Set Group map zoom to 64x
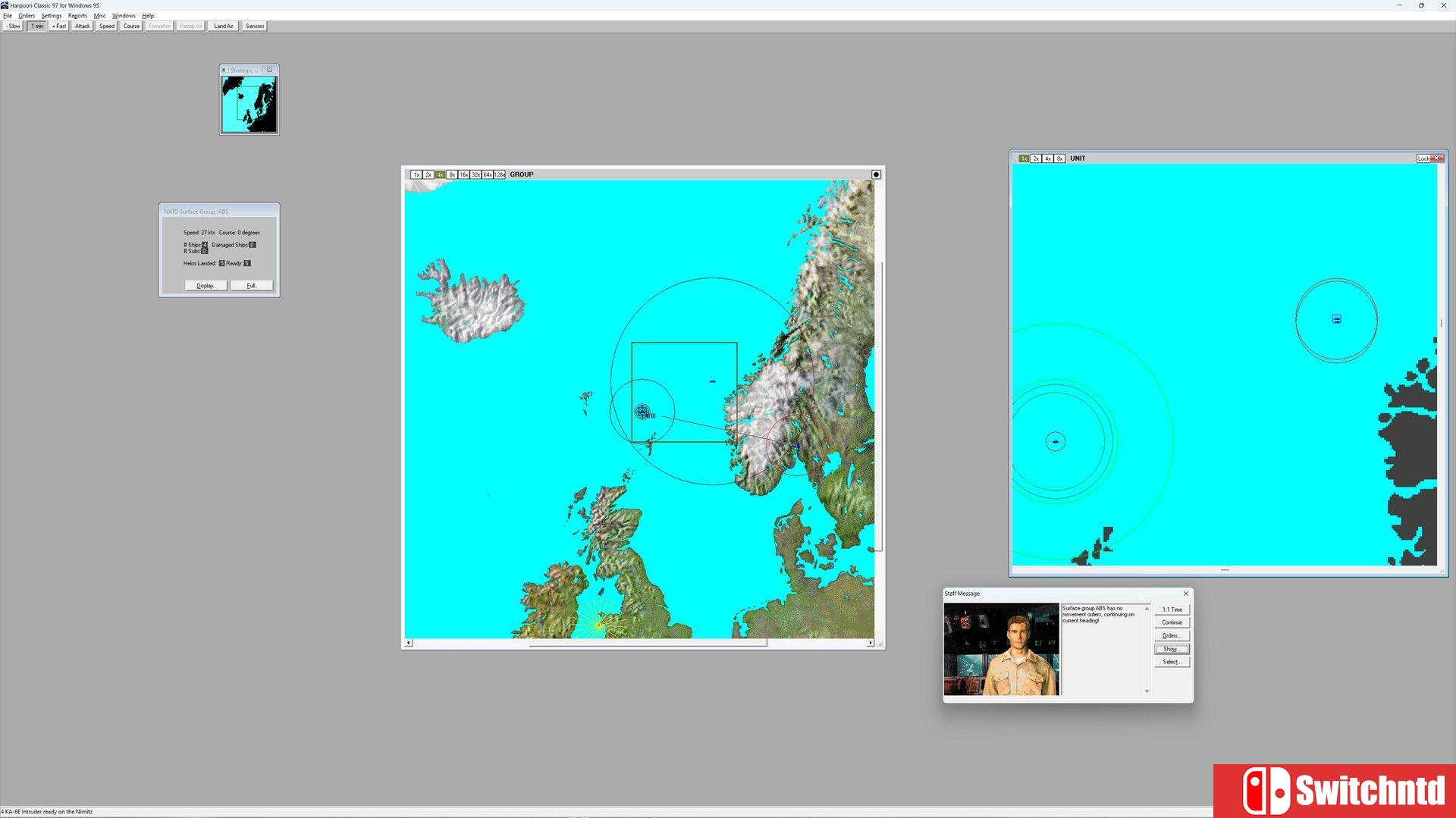The image size is (1456, 818). point(488,174)
